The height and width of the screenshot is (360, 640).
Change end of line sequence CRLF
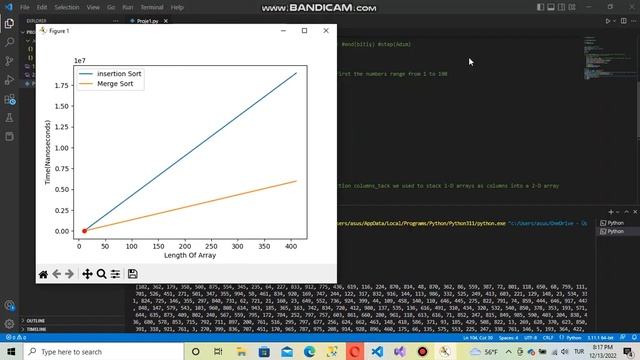click(548, 338)
